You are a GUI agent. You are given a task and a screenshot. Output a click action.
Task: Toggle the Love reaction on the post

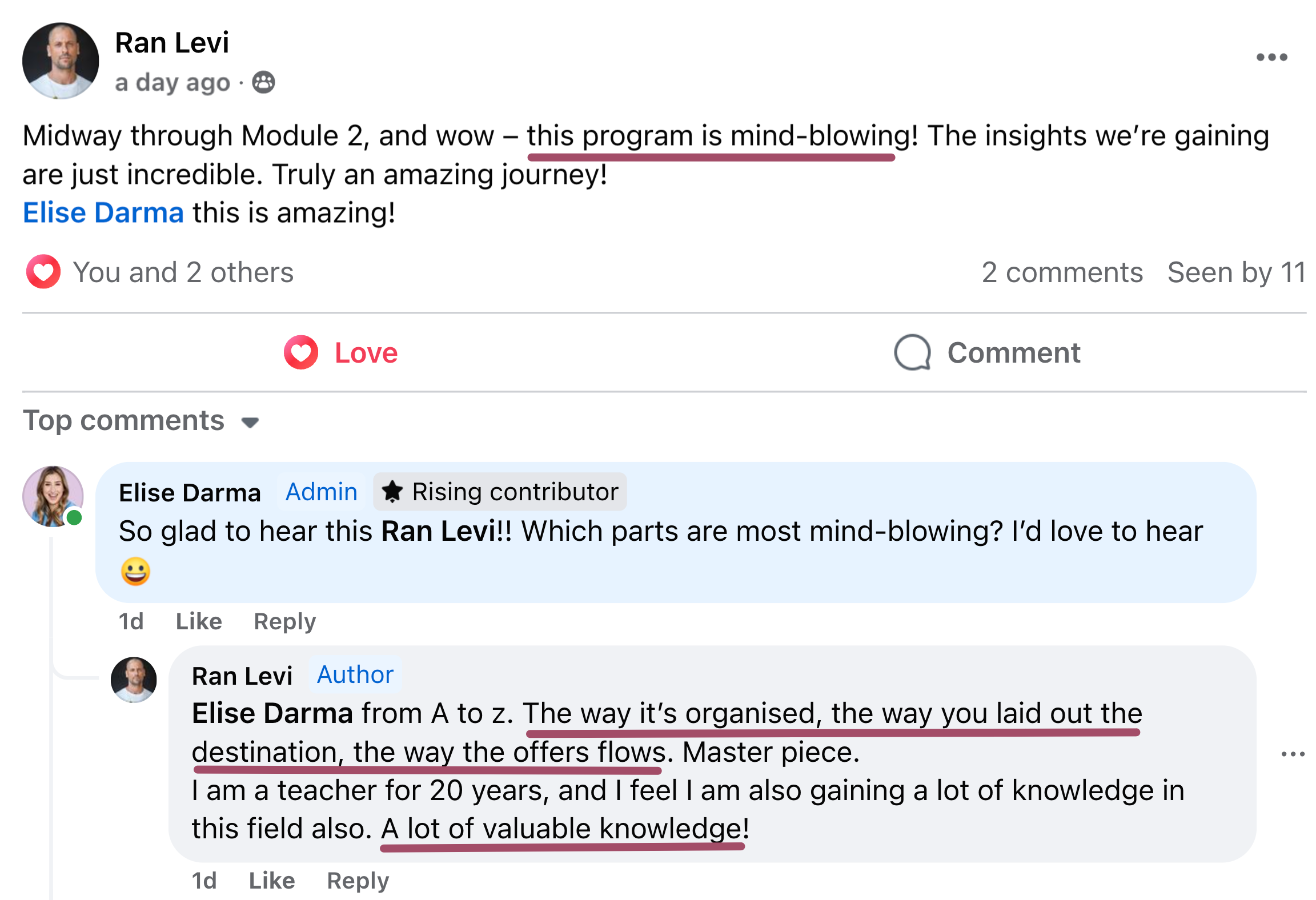[340, 352]
